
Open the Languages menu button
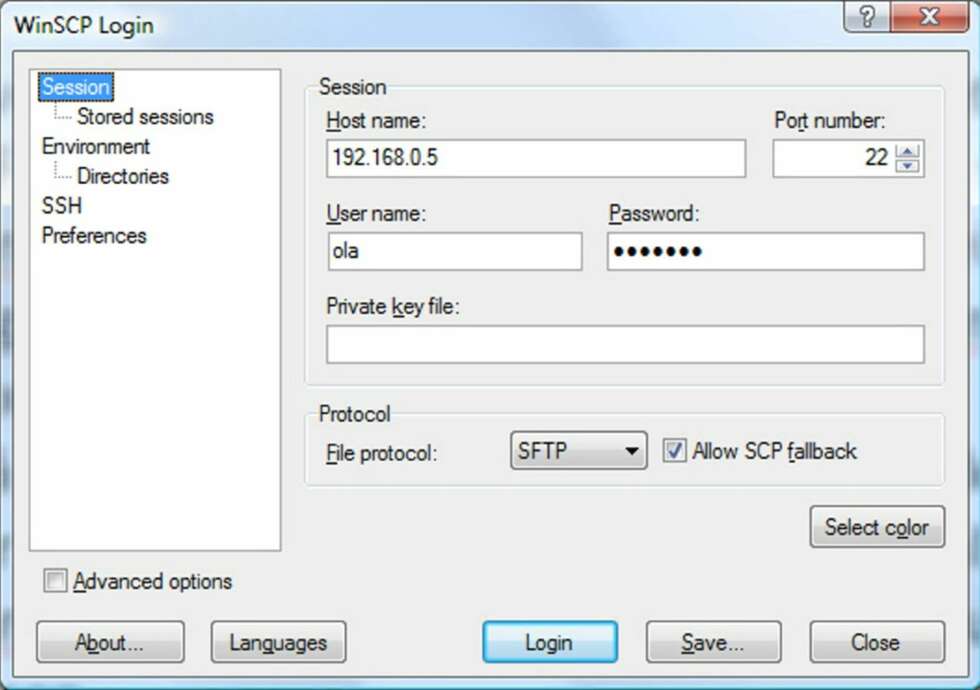point(278,642)
